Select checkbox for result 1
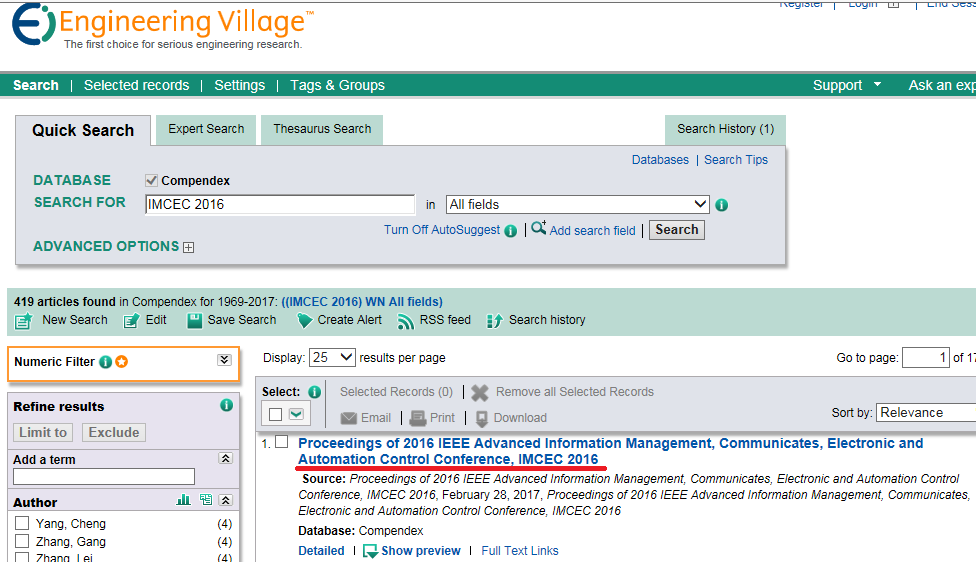Image resolution: width=976 pixels, height=562 pixels. [282, 442]
